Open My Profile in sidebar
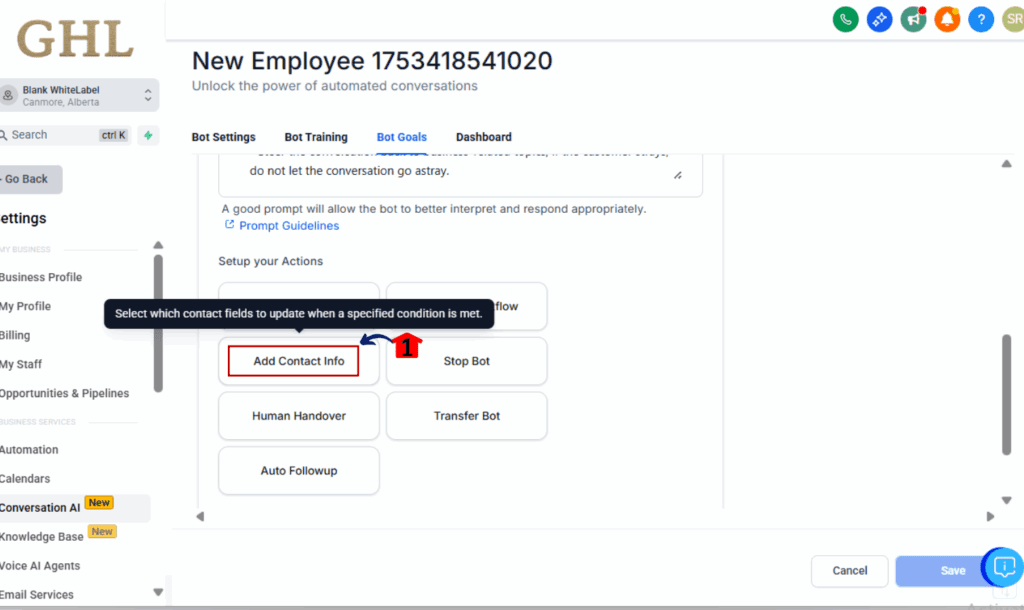 (x=25, y=306)
